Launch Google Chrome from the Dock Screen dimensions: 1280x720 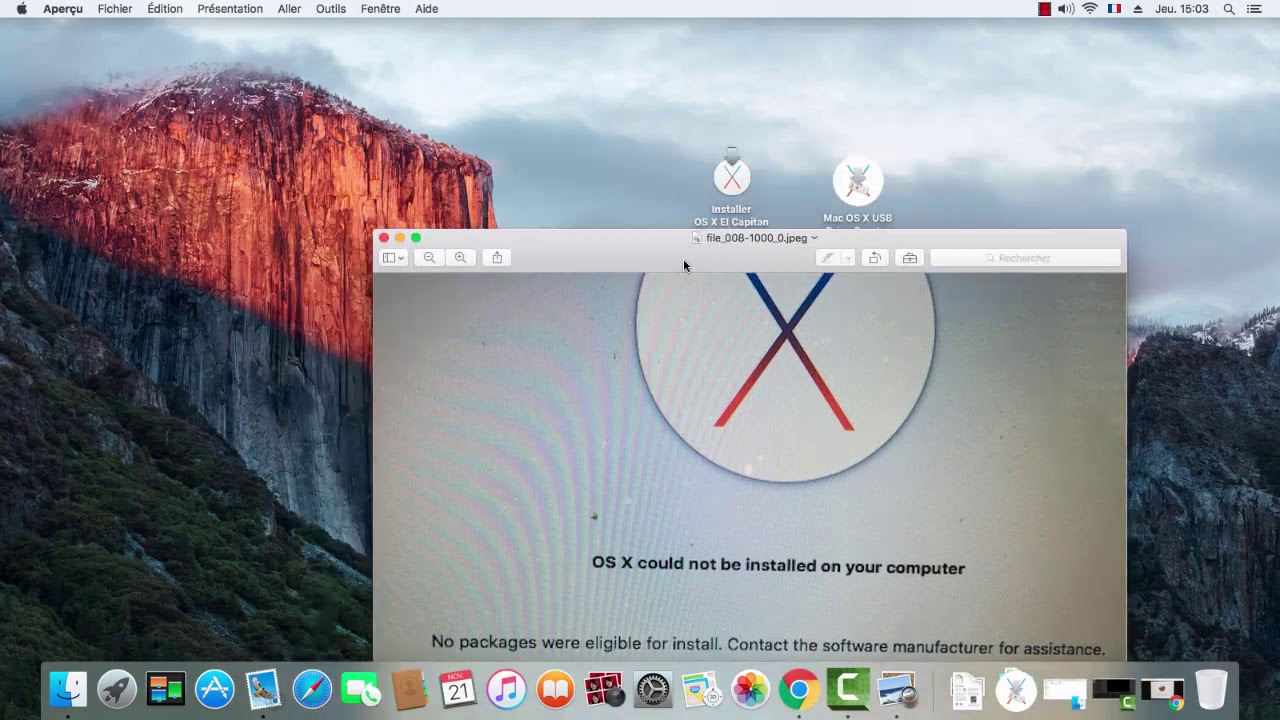799,689
